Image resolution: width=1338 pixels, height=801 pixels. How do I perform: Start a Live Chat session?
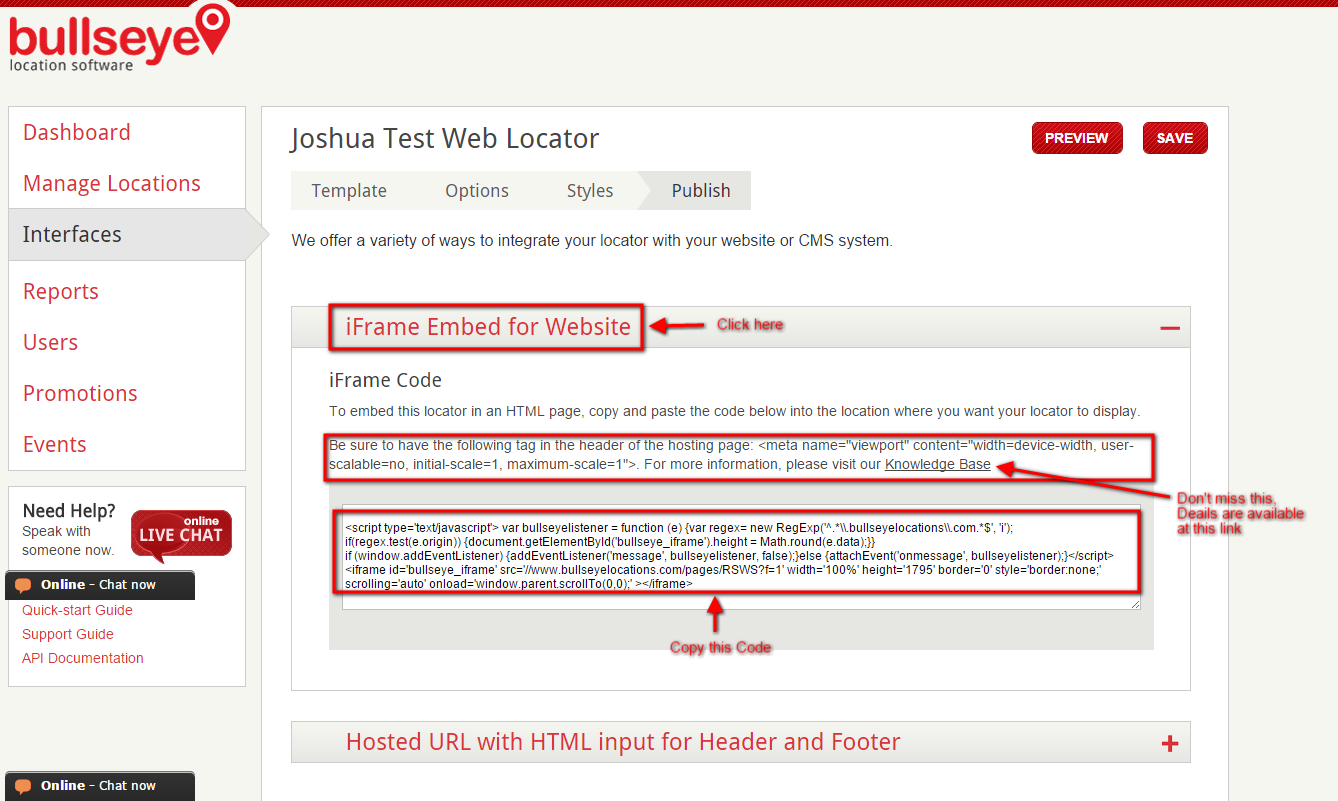pos(181,534)
